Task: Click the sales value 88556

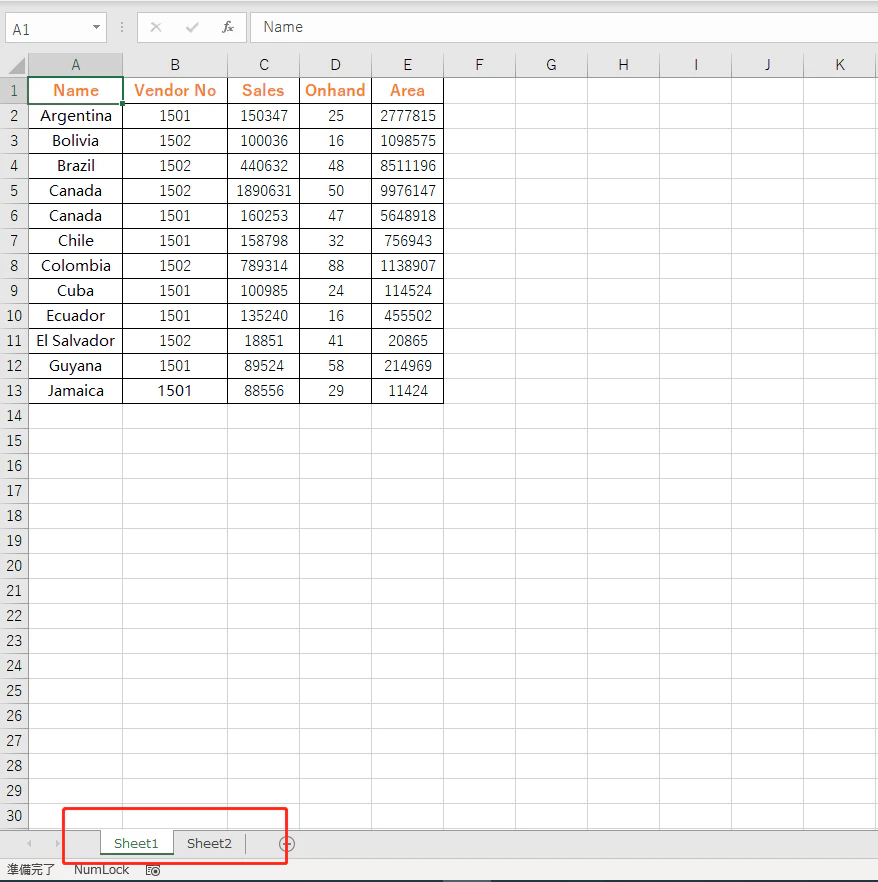Action: click(x=264, y=390)
